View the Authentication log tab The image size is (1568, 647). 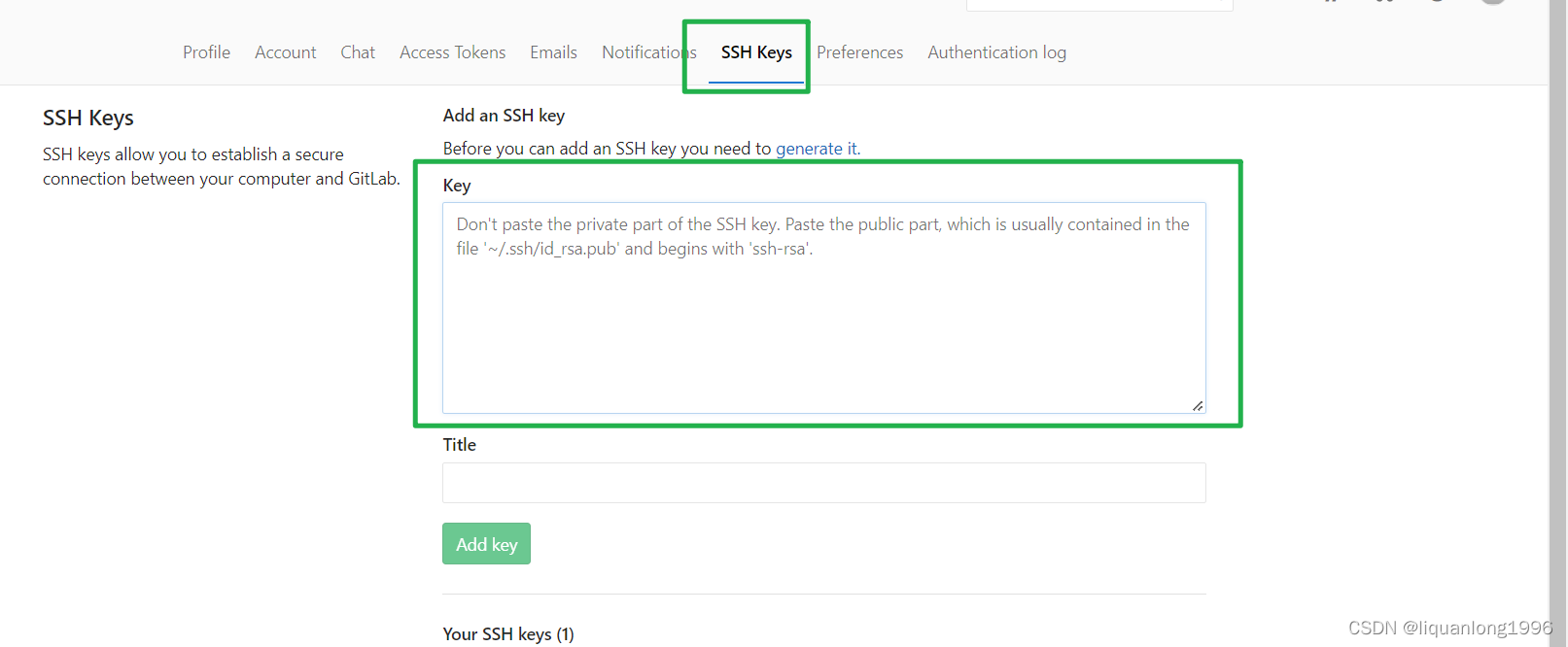(x=996, y=52)
